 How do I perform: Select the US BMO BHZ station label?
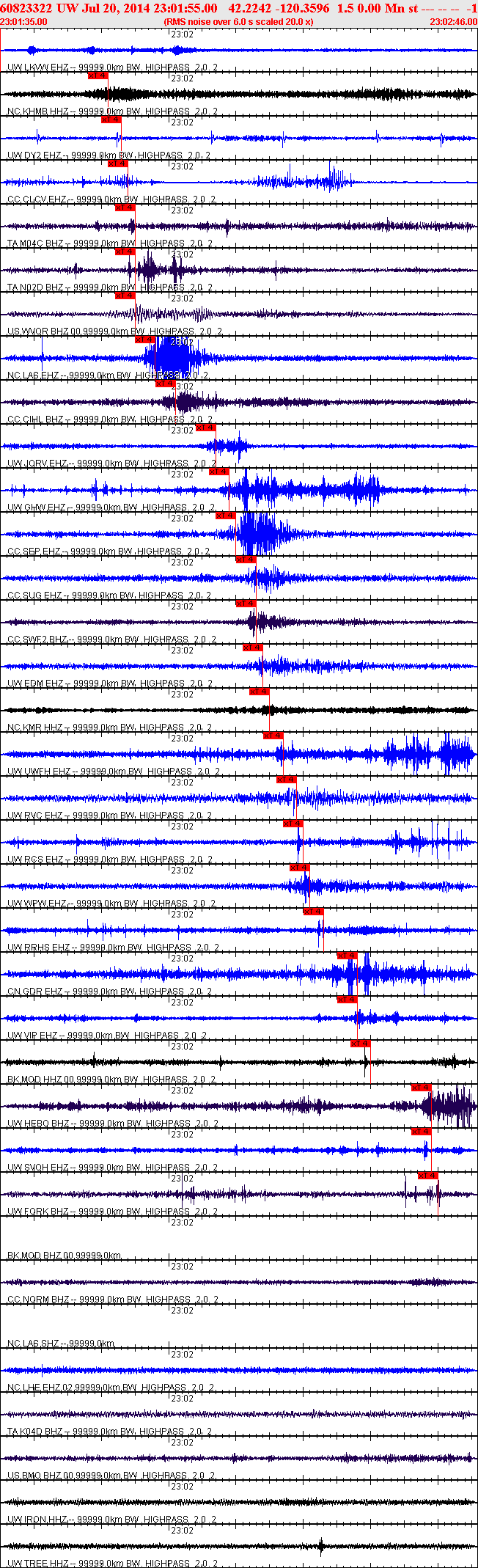click(111, 1476)
